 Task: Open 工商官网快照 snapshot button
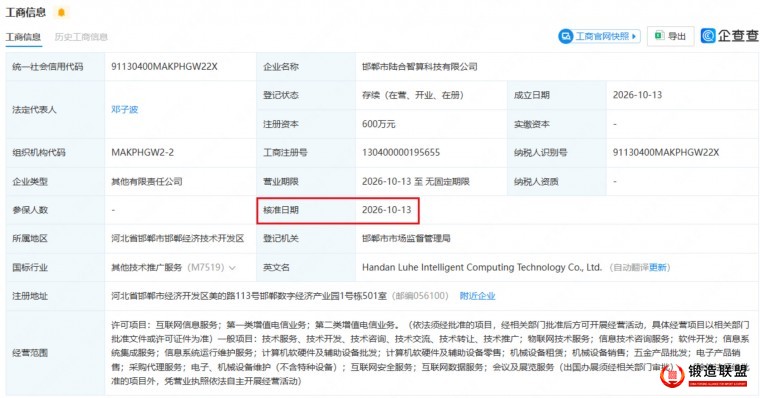tap(599, 36)
